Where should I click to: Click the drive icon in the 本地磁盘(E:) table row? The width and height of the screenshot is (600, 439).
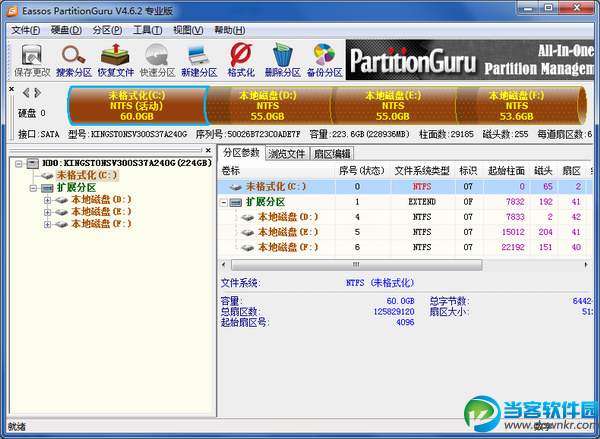pos(248,233)
